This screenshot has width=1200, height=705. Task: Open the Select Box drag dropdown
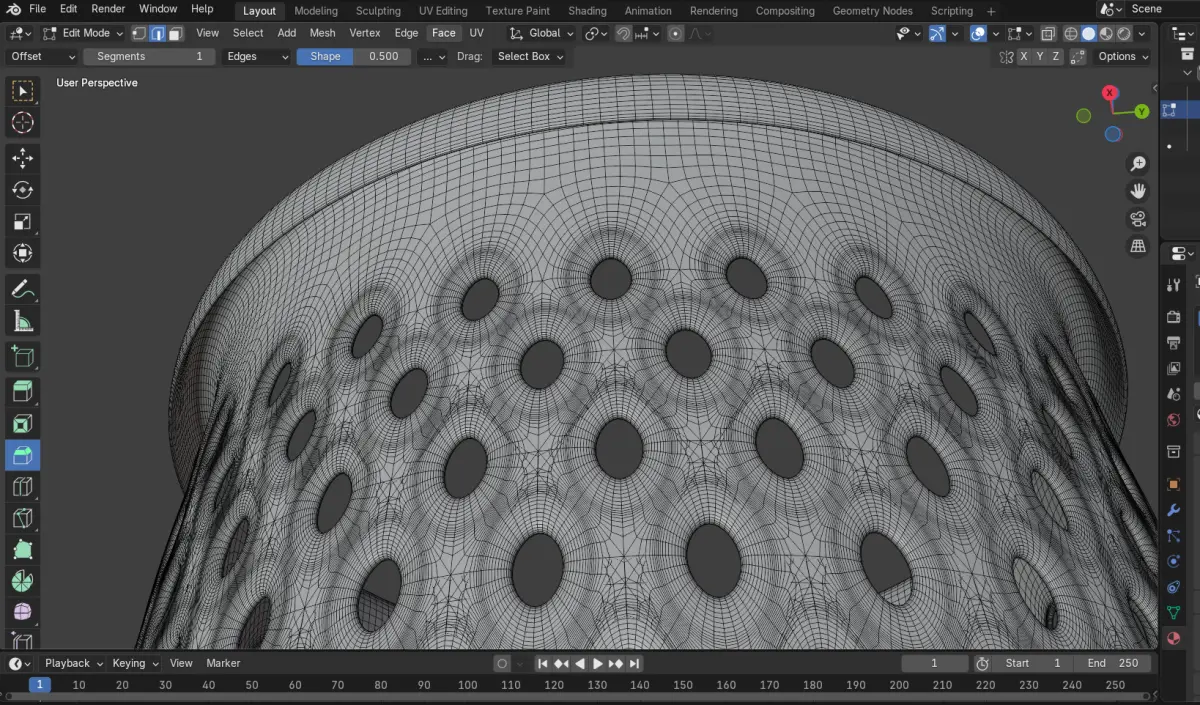pos(530,57)
